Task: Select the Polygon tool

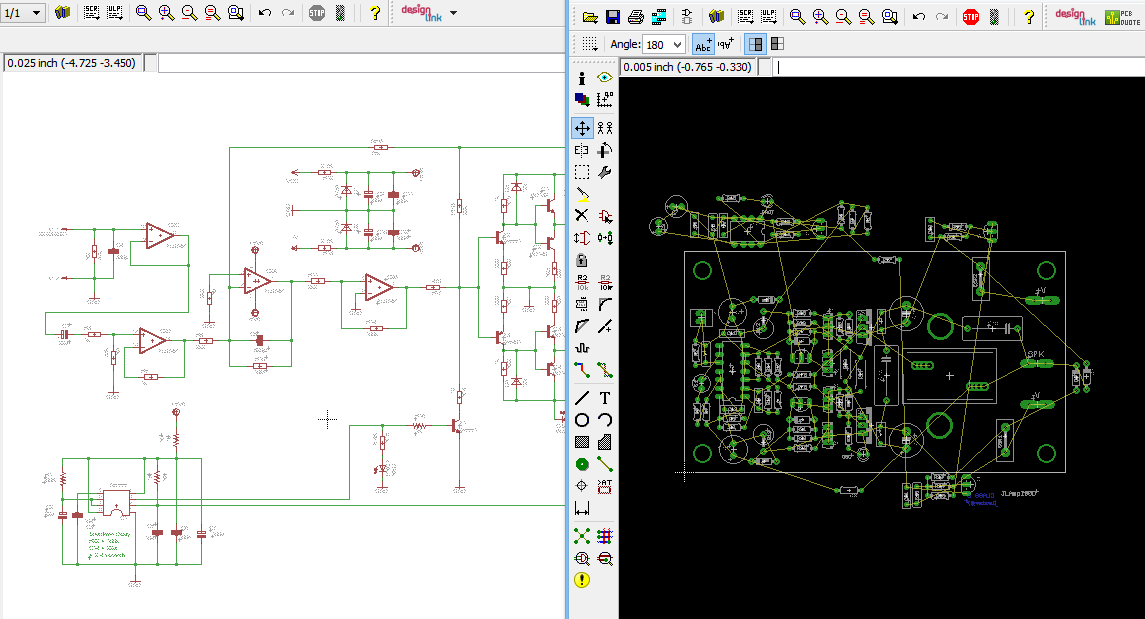Action: 605,442
